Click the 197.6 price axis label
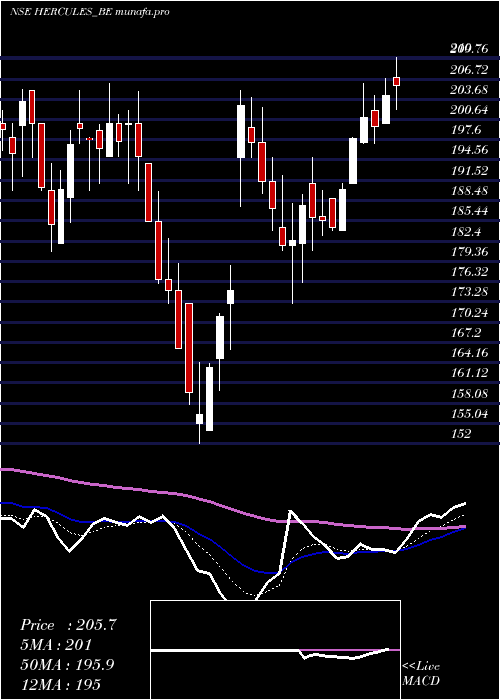500x700 pixels. pos(466,130)
